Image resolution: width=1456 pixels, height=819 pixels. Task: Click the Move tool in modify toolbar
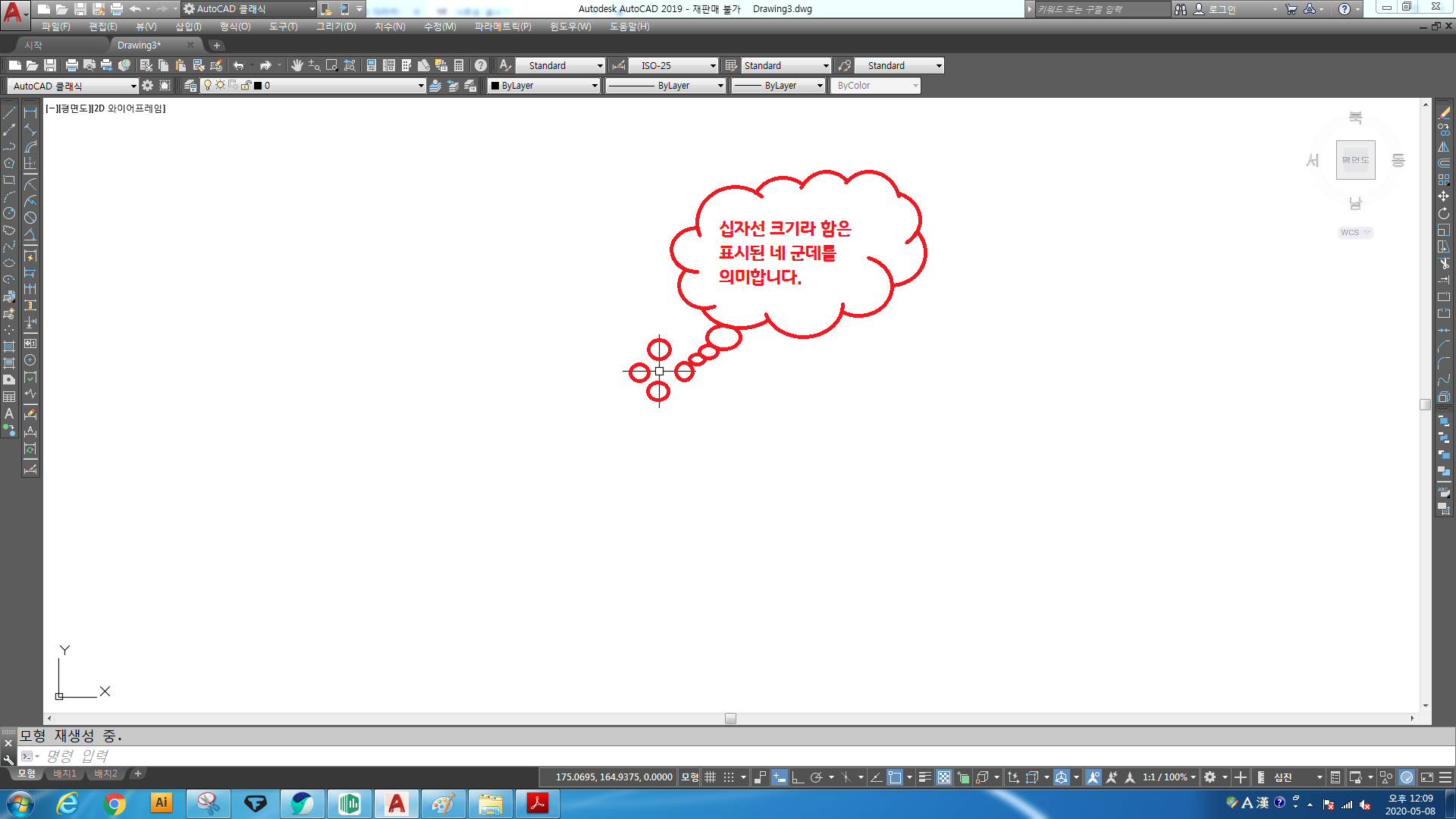tap(1444, 196)
